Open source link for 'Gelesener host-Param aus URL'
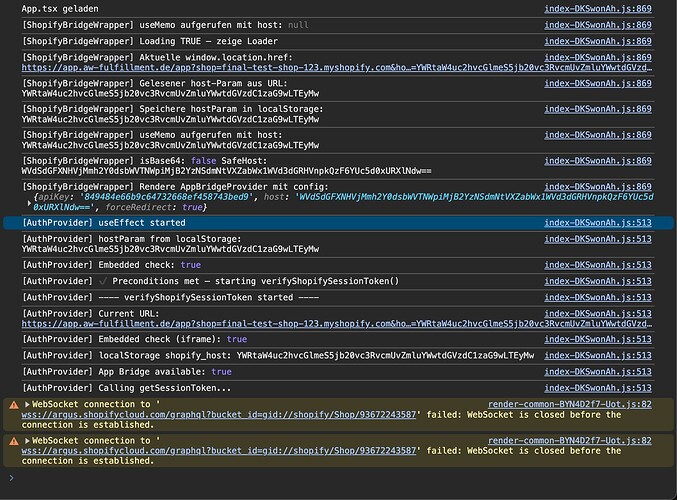This screenshot has height=500, width=677. pyautogui.click(x=598, y=83)
